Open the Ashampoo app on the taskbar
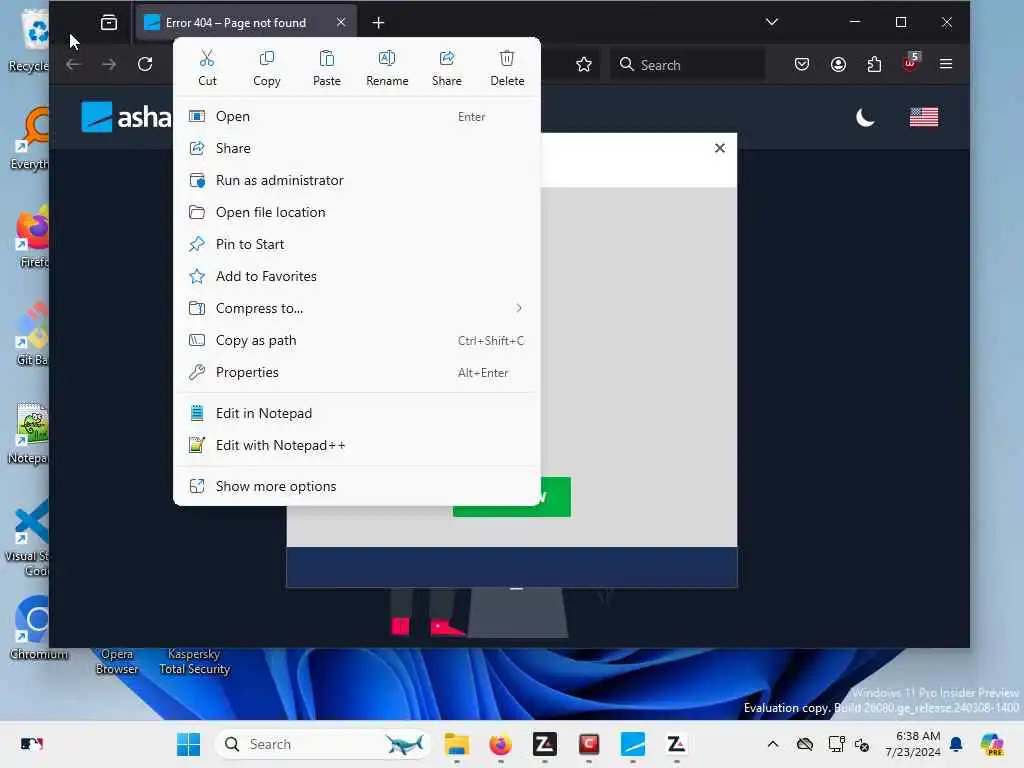1024x768 pixels. 633,744
